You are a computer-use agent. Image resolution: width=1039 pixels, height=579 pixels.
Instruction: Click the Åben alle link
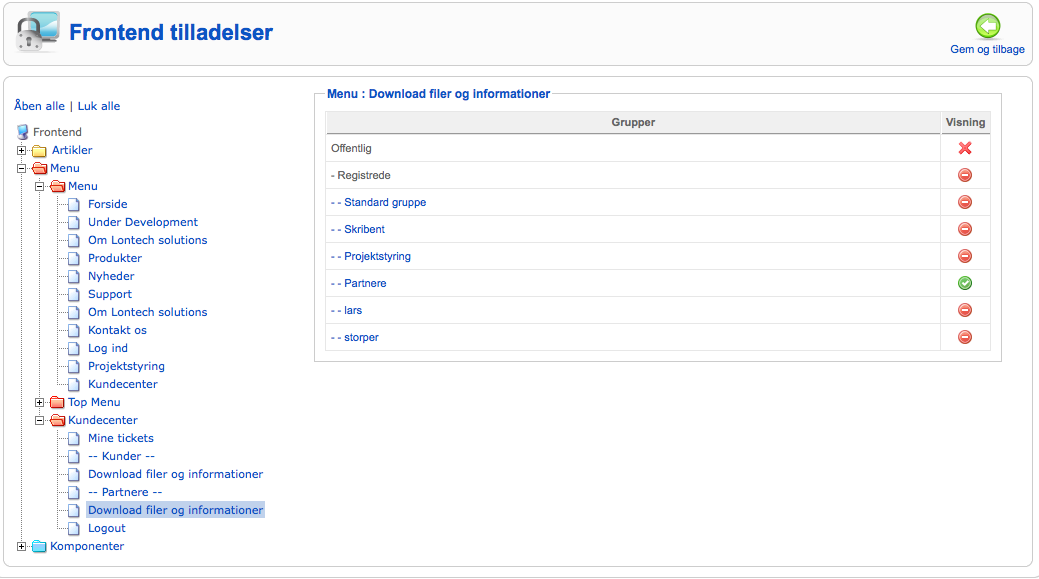(x=39, y=106)
